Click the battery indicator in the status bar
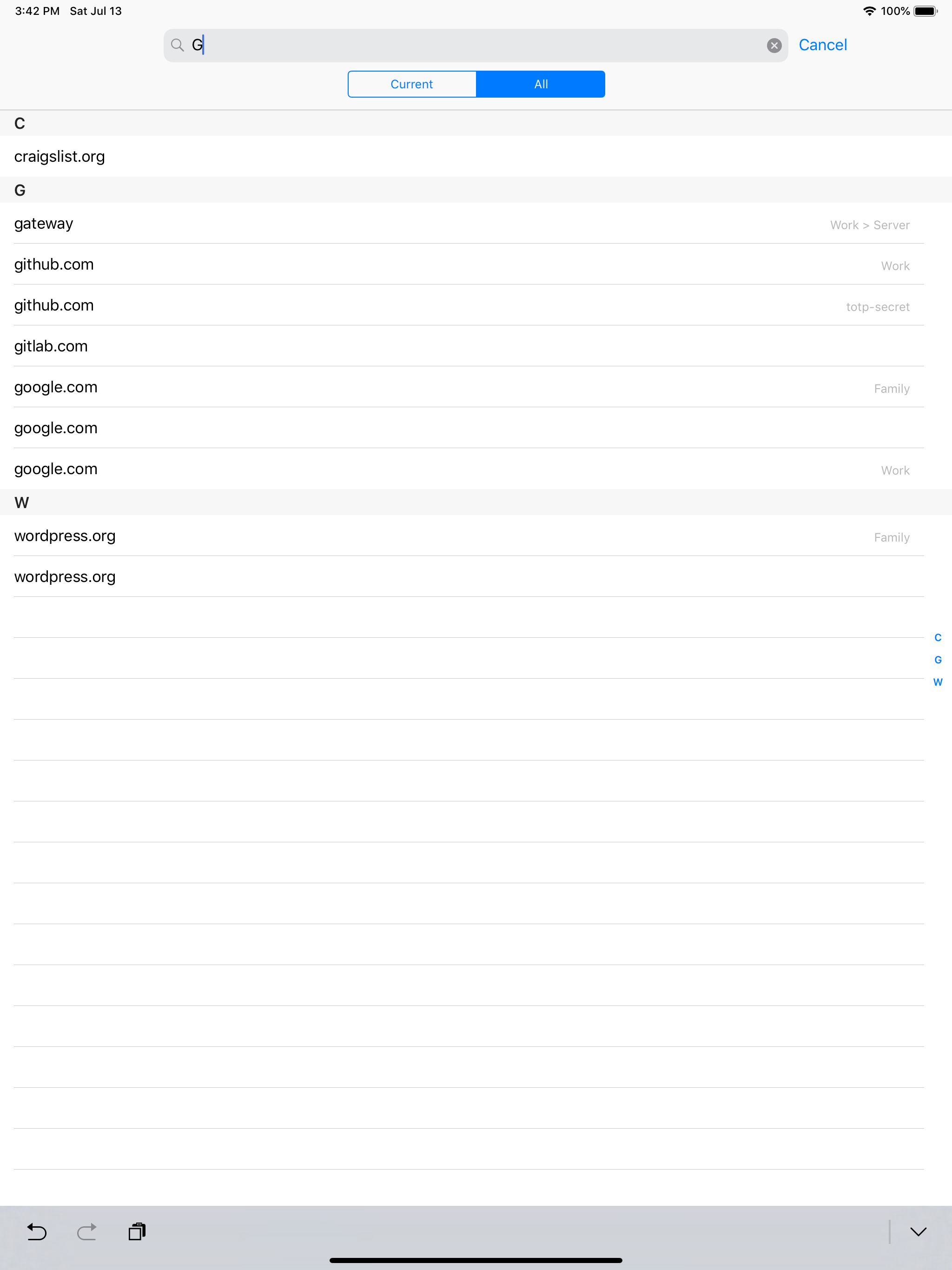This screenshot has width=952, height=1270. tap(926, 10)
